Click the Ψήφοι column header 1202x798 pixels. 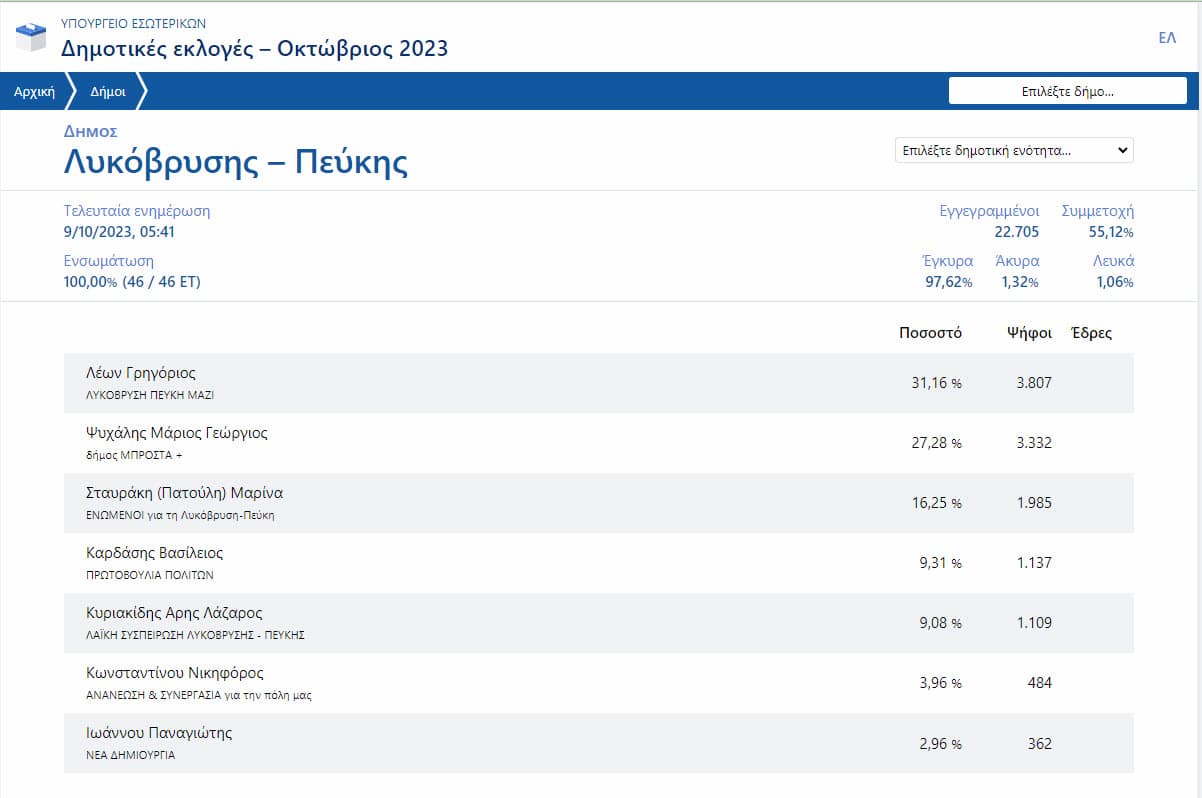1029,333
